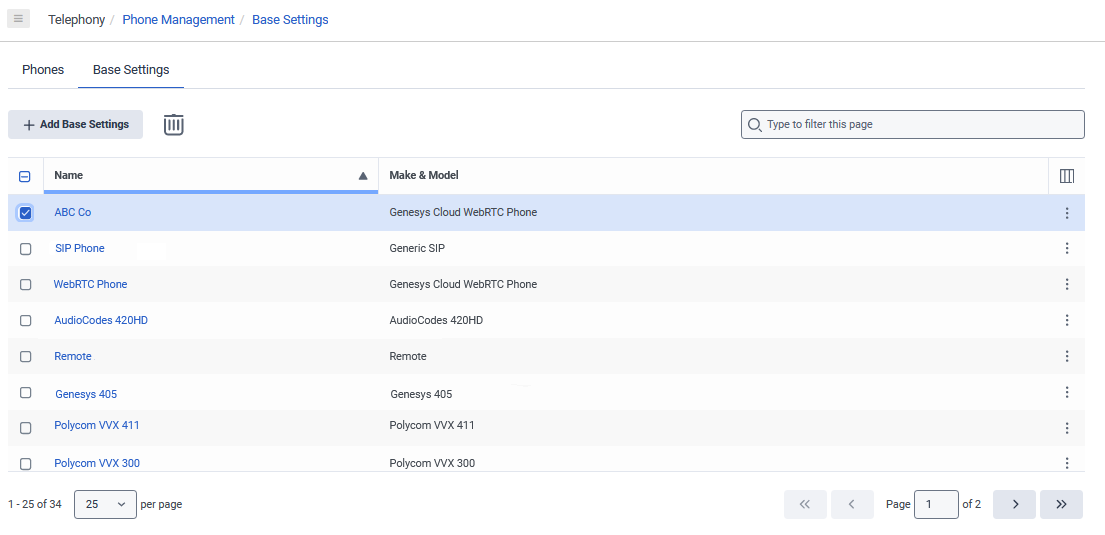Open the 25 per page dropdown
The image size is (1105, 535).
tap(105, 505)
